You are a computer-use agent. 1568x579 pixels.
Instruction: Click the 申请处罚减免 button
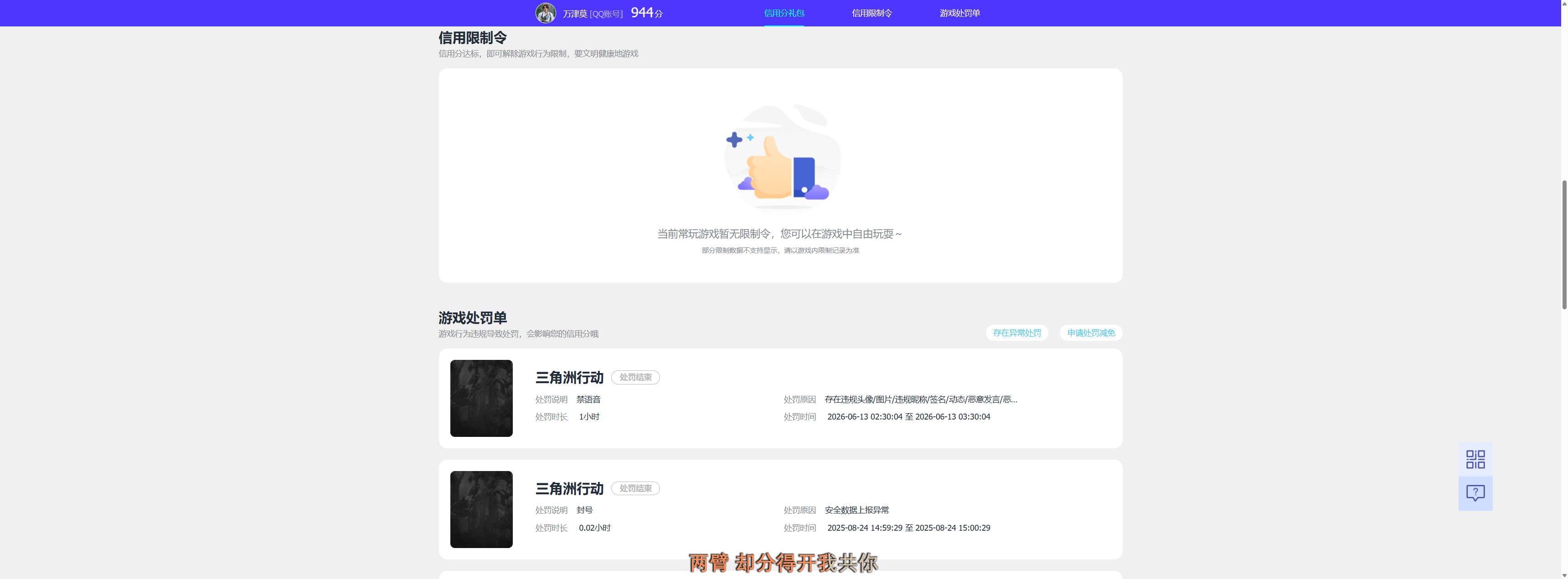tap(1091, 333)
